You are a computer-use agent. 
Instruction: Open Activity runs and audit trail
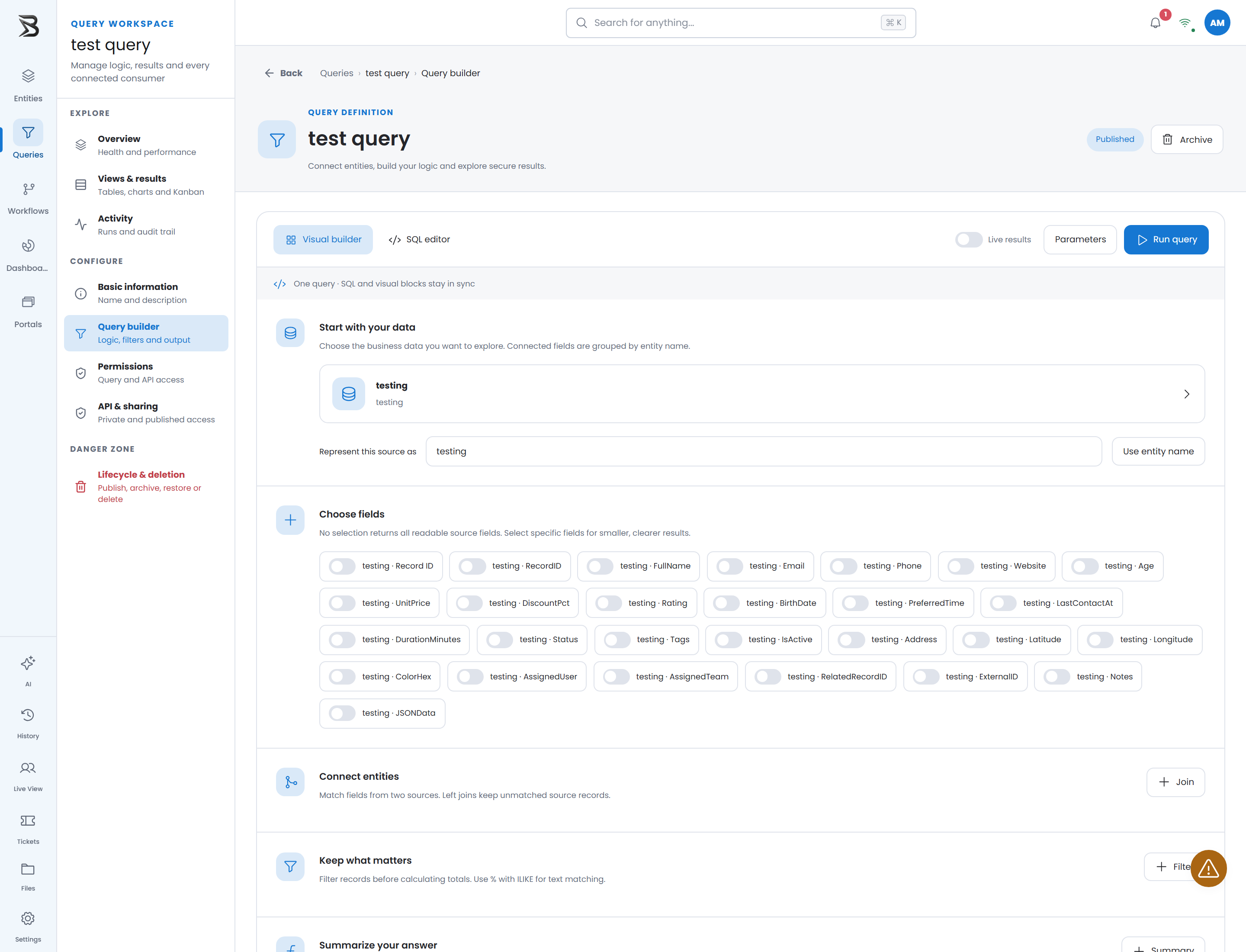tap(146, 225)
